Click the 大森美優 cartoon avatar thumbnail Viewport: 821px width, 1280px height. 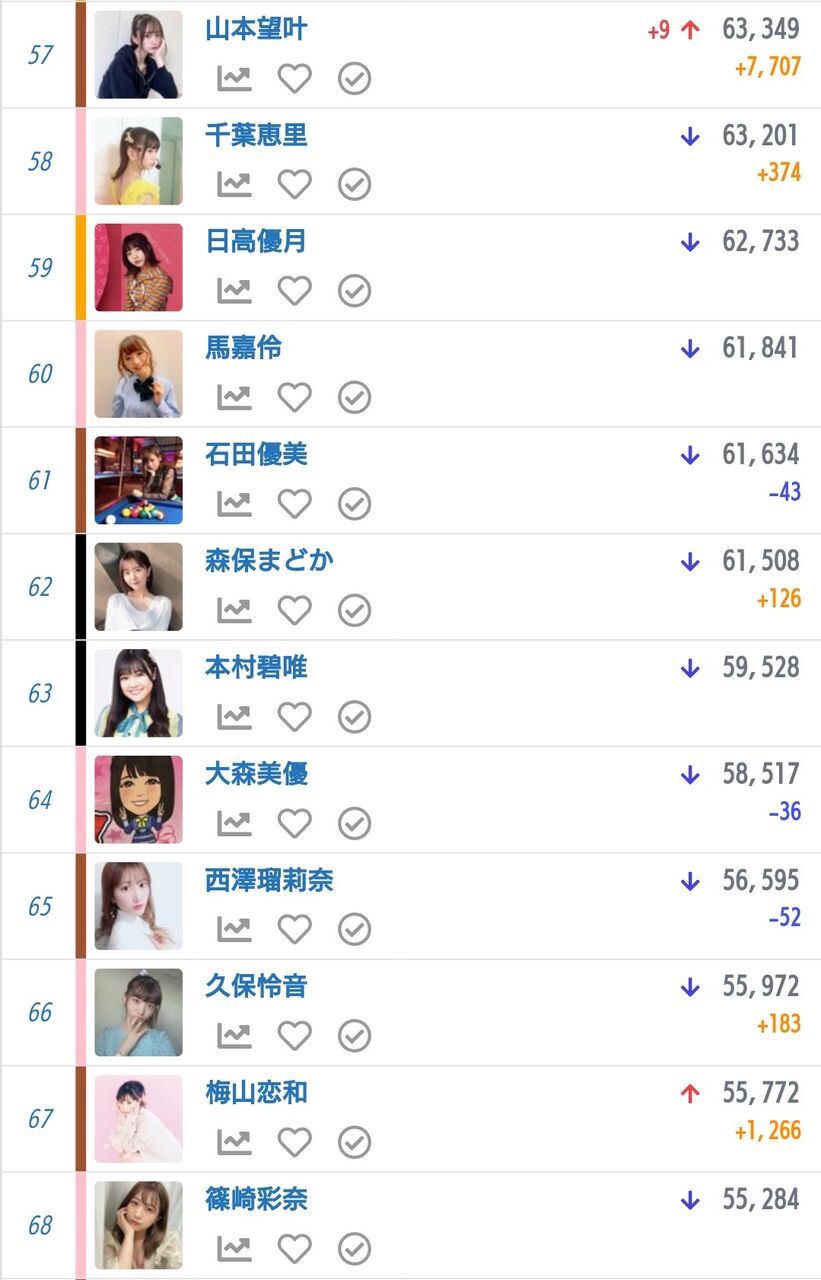click(x=138, y=799)
